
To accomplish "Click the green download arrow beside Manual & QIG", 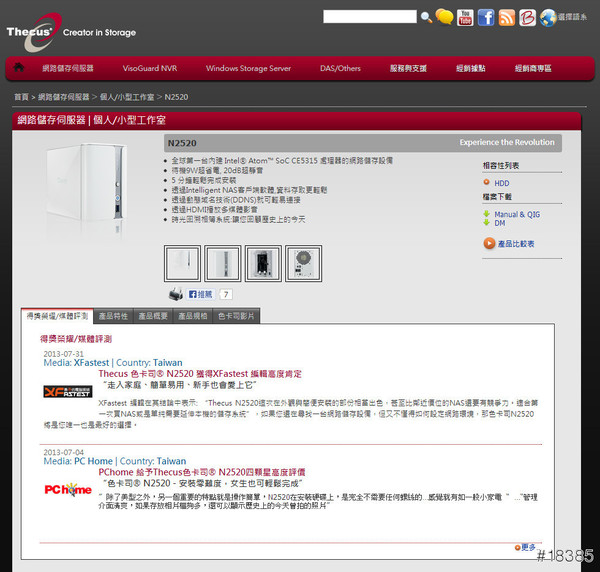I will tap(486, 214).
